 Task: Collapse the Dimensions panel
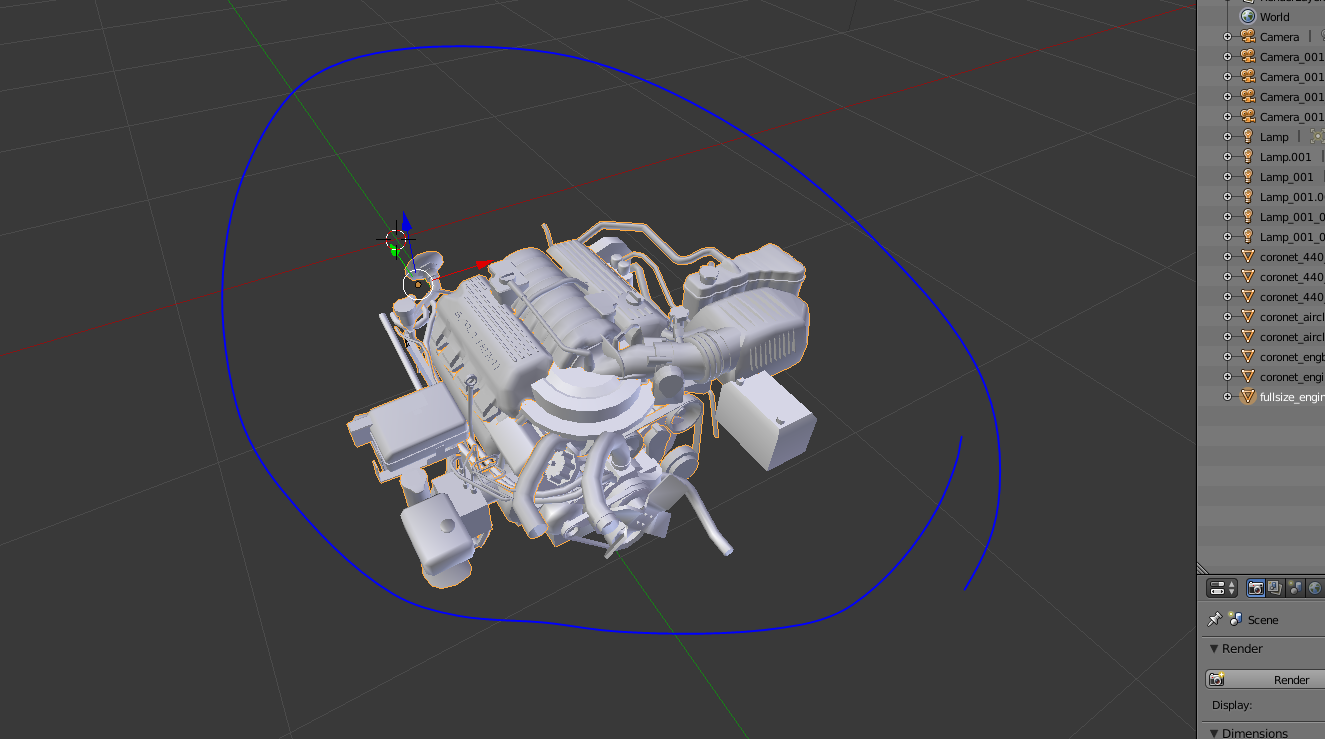pyautogui.click(x=1214, y=733)
